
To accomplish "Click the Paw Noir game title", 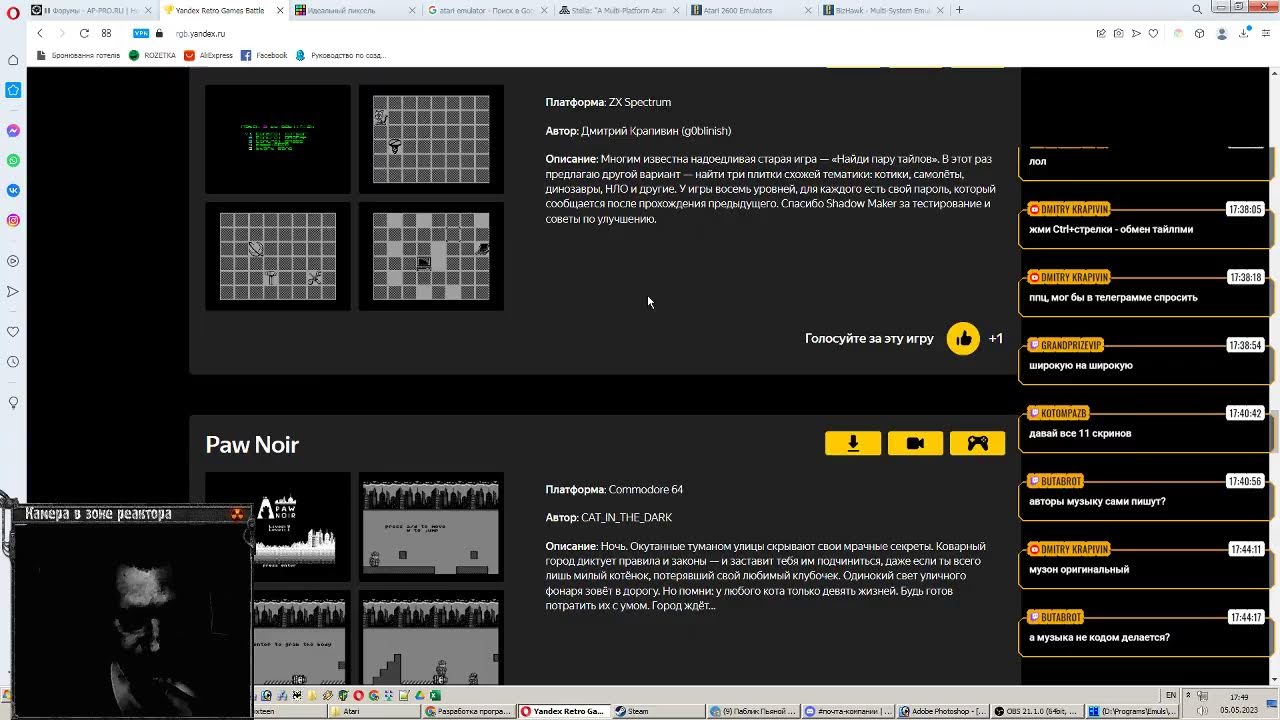I will pos(252,445).
